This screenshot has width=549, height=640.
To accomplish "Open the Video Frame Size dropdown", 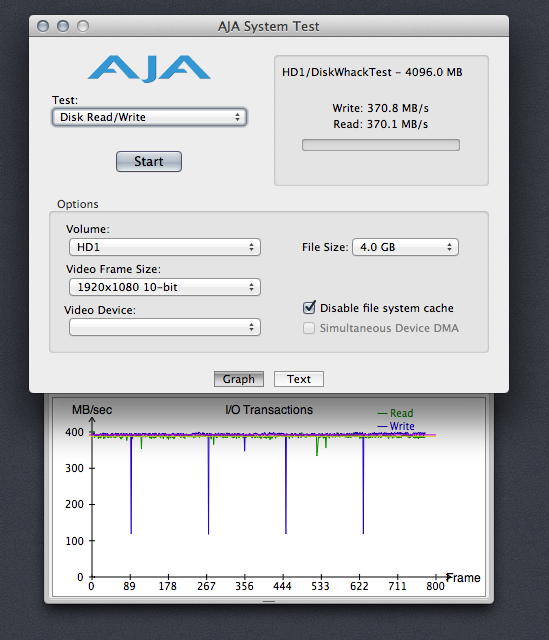I will 165,287.
